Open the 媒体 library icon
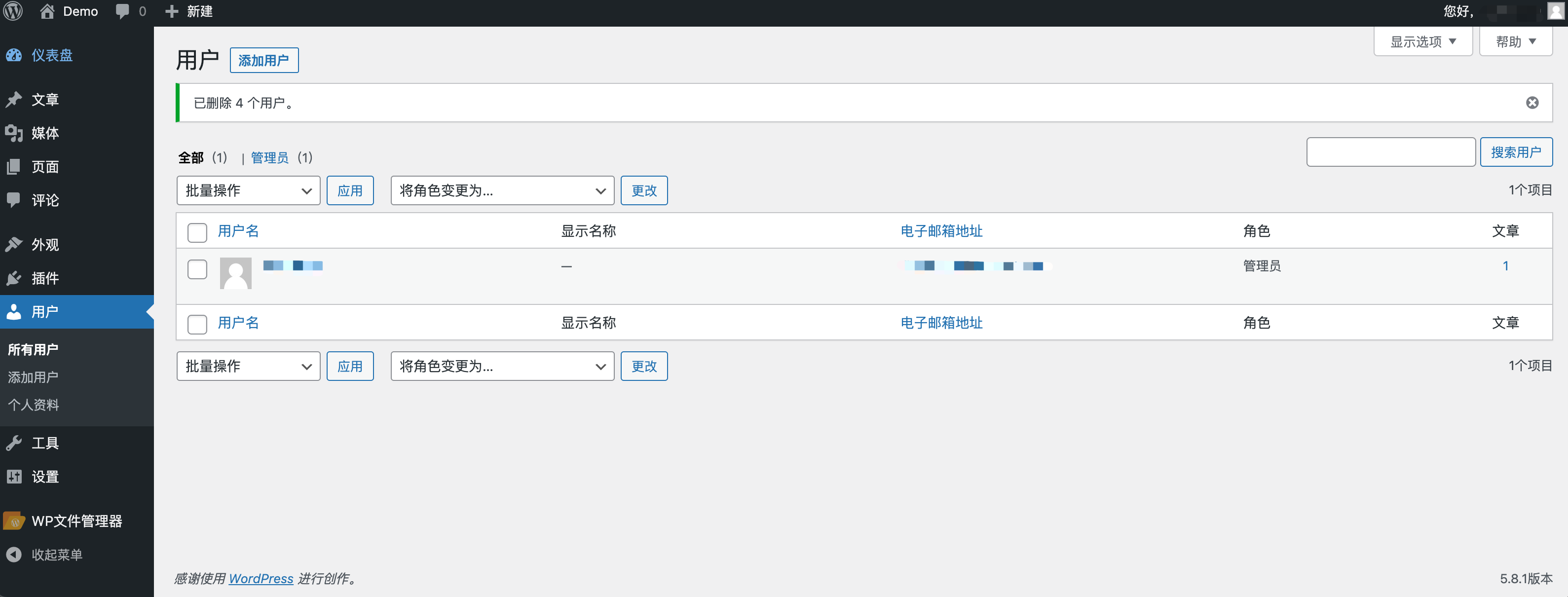This screenshot has width=1568, height=597. tap(14, 133)
